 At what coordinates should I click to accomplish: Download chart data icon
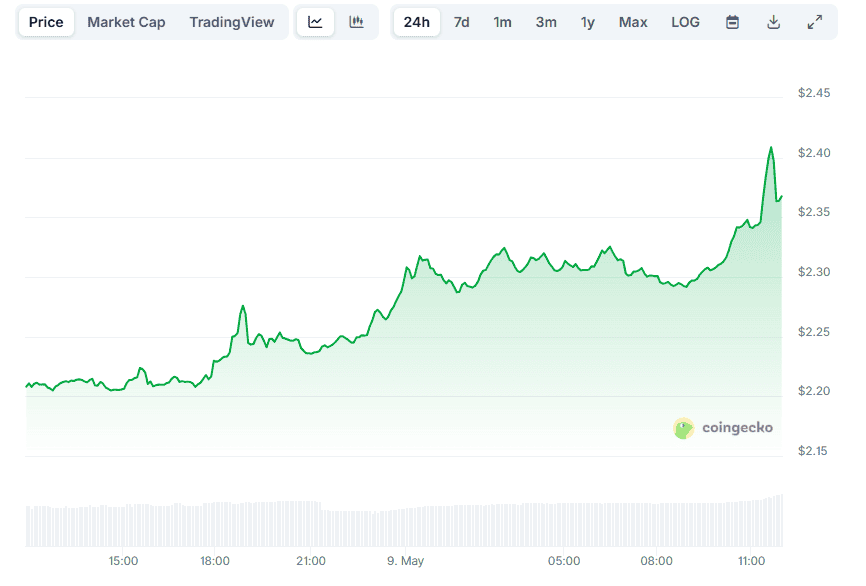click(774, 22)
